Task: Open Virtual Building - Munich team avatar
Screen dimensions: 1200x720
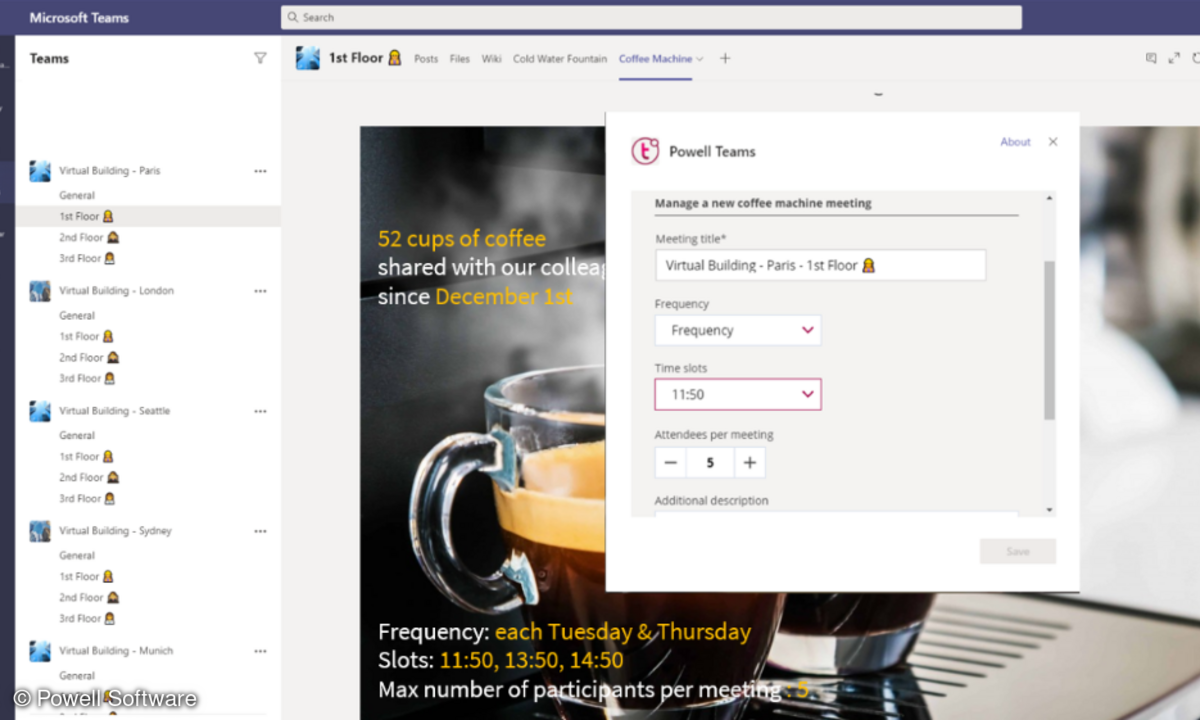Action: [40, 651]
